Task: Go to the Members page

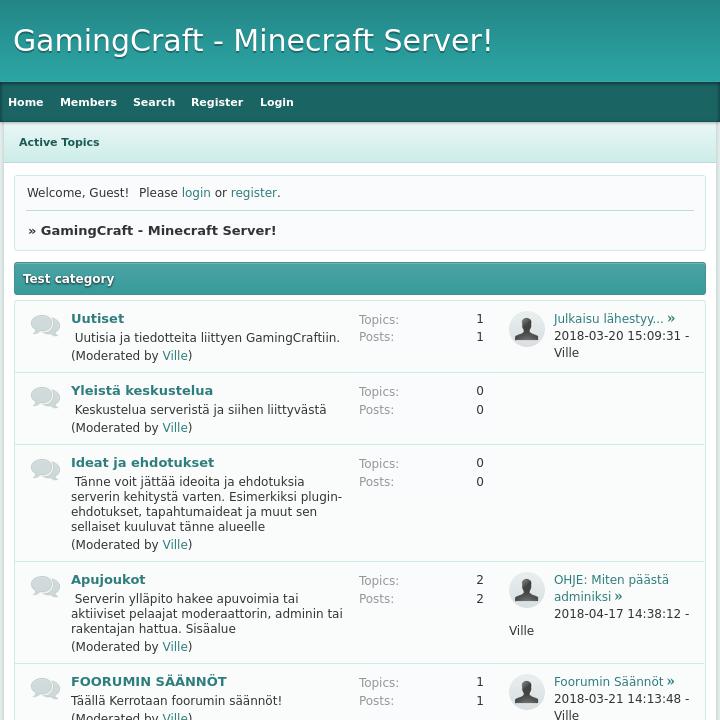Action: click(x=88, y=102)
